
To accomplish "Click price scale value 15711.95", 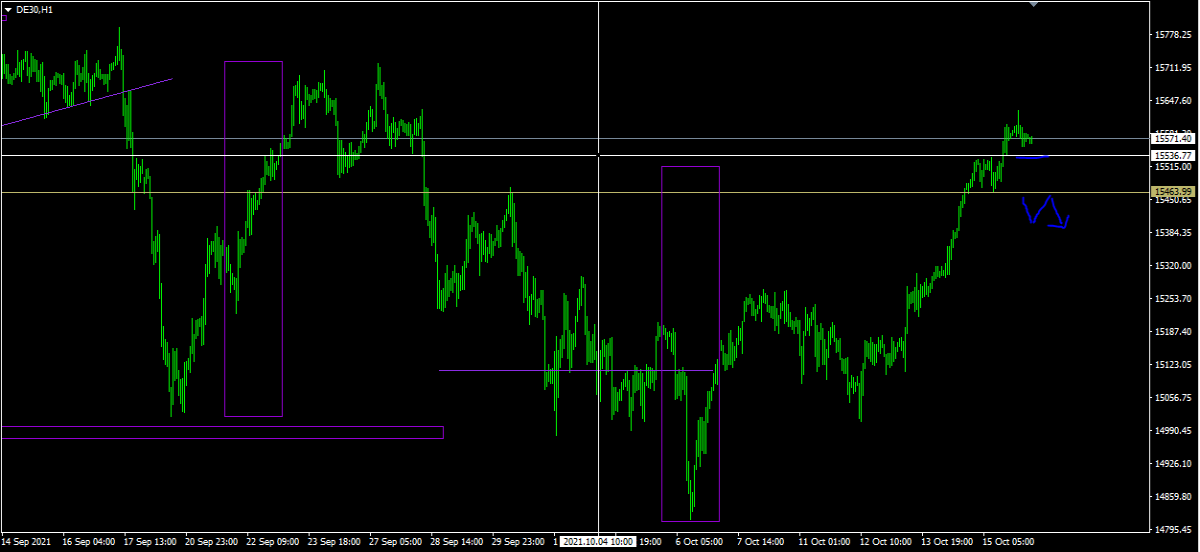I will coord(1173,68).
